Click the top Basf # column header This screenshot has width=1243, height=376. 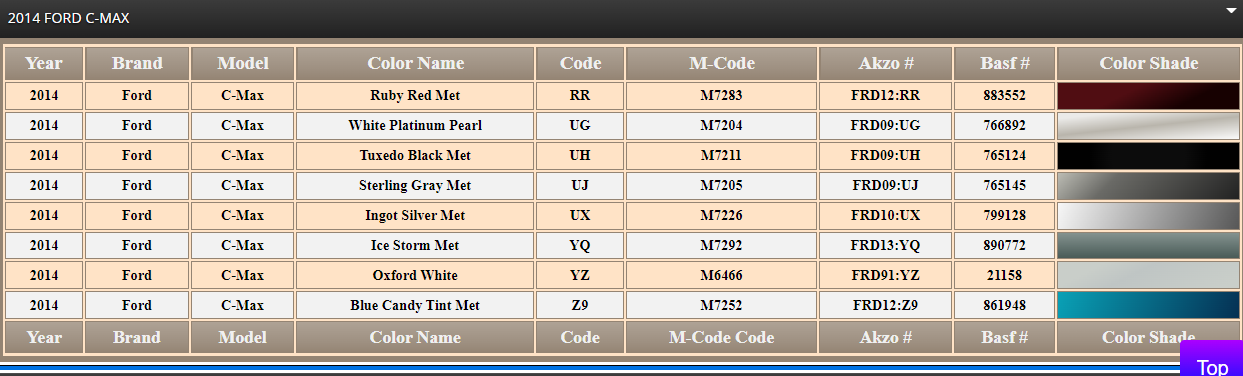(x=1005, y=63)
